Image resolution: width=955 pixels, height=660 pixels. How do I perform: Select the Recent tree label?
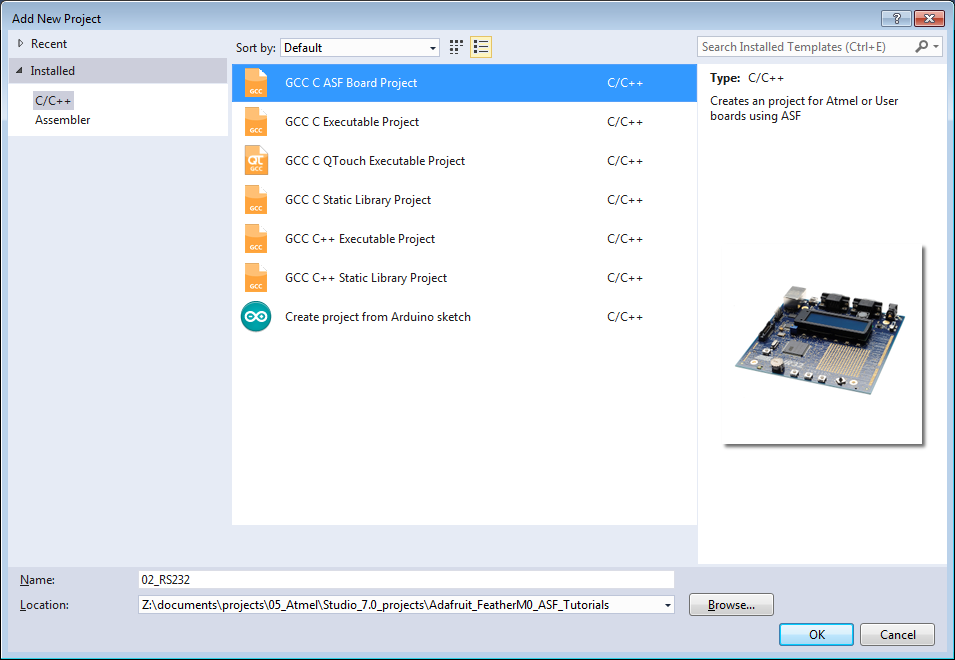[x=49, y=44]
